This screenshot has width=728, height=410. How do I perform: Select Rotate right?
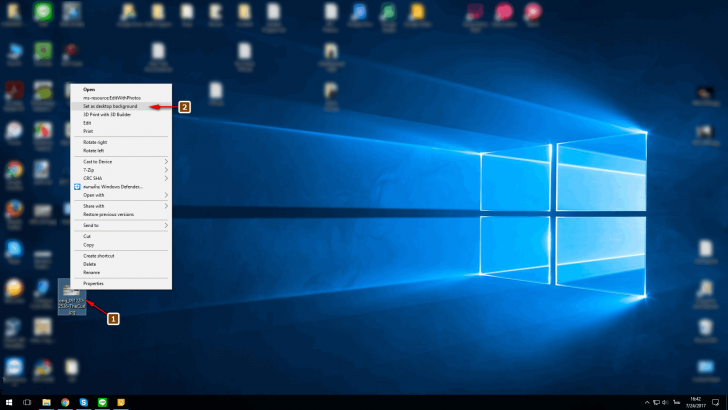tap(121, 142)
